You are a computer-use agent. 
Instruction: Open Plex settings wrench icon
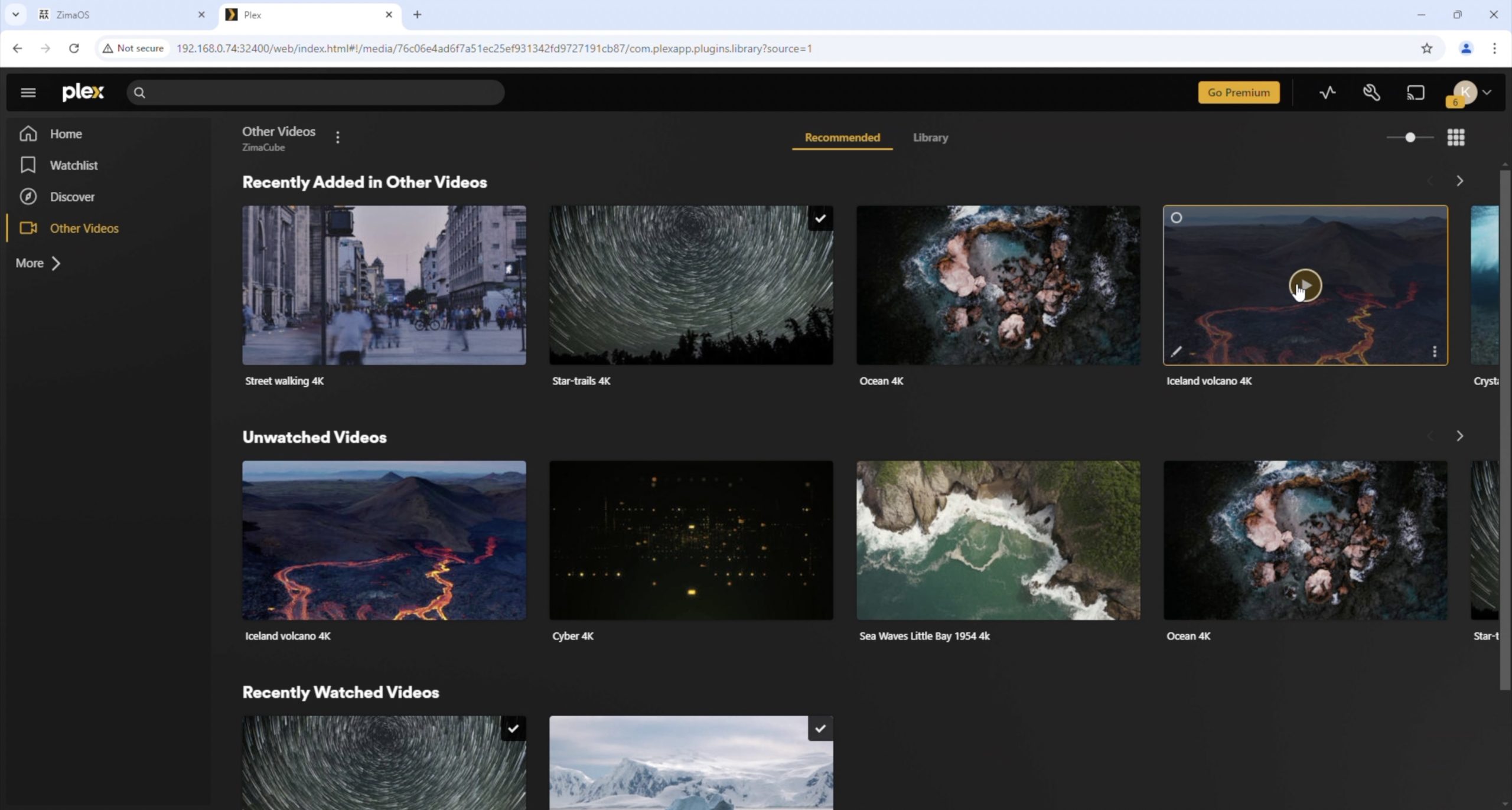point(1371,93)
